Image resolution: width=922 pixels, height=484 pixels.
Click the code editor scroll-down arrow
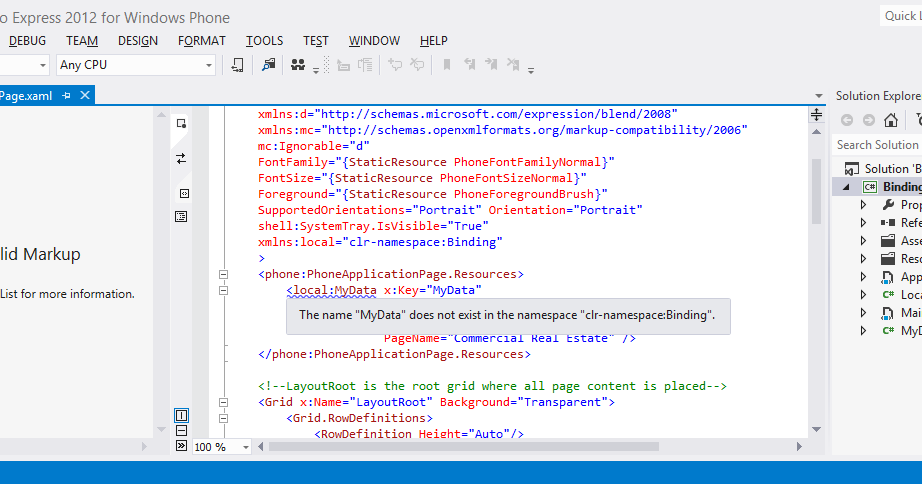(x=816, y=429)
